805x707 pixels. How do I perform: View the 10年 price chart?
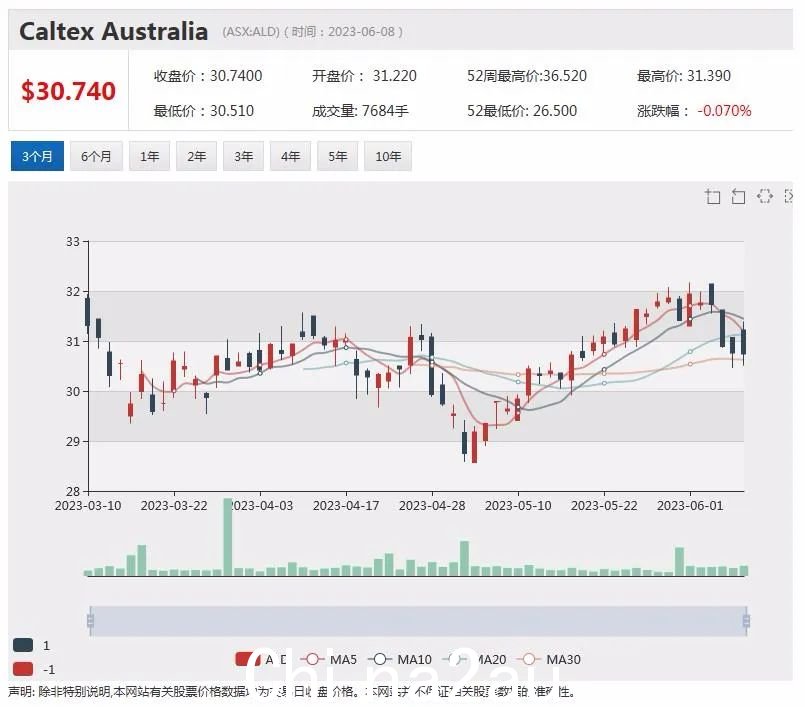(x=388, y=156)
